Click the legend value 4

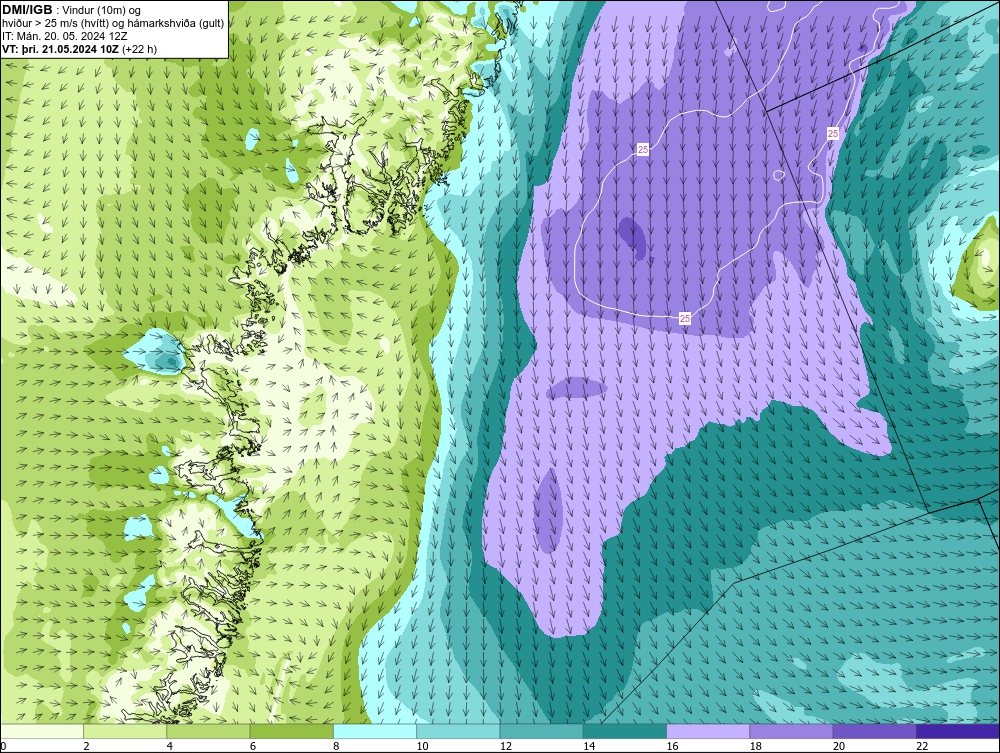pos(170,746)
